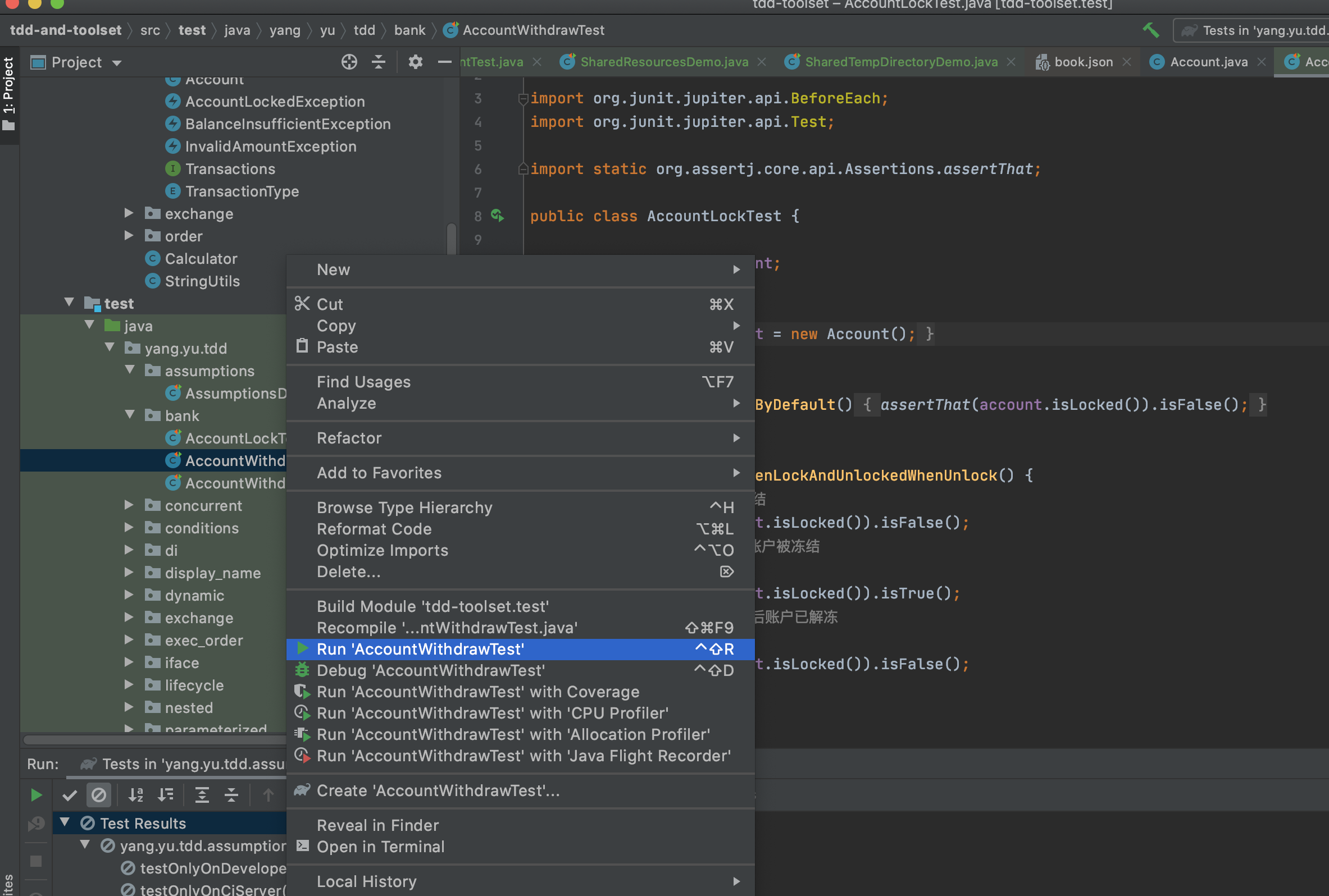
Task: Sort test results alphabetically
Action: [136, 794]
